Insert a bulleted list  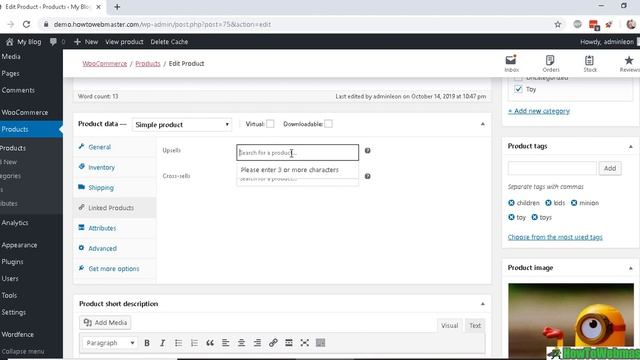pos(178,343)
